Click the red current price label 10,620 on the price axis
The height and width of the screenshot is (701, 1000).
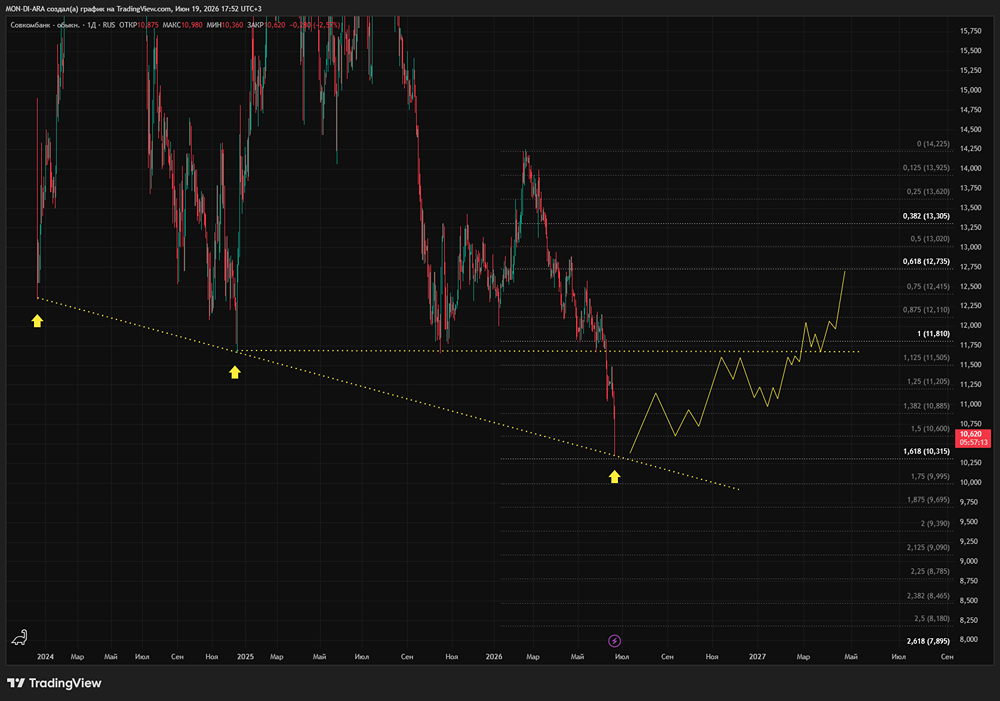pos(971,434)
